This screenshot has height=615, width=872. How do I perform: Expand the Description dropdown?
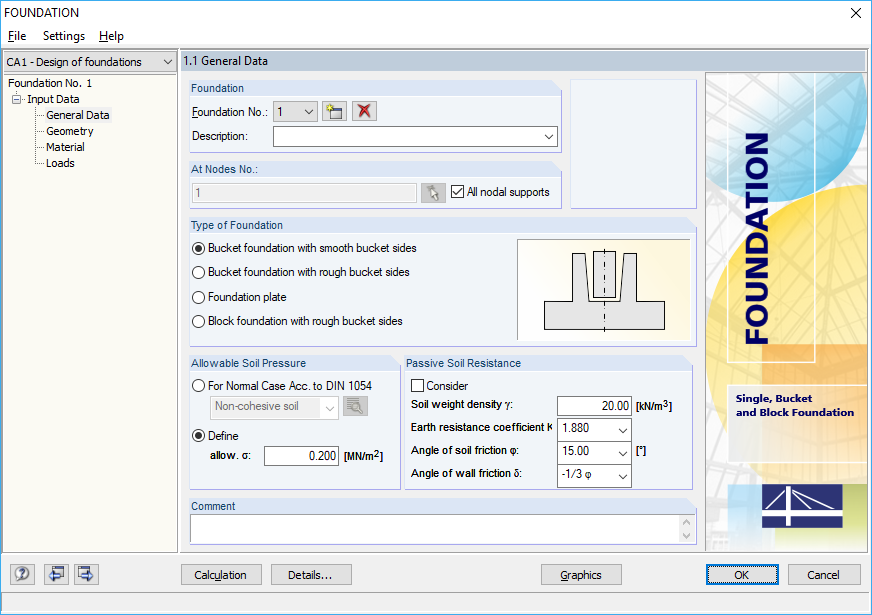pos(549,137)
